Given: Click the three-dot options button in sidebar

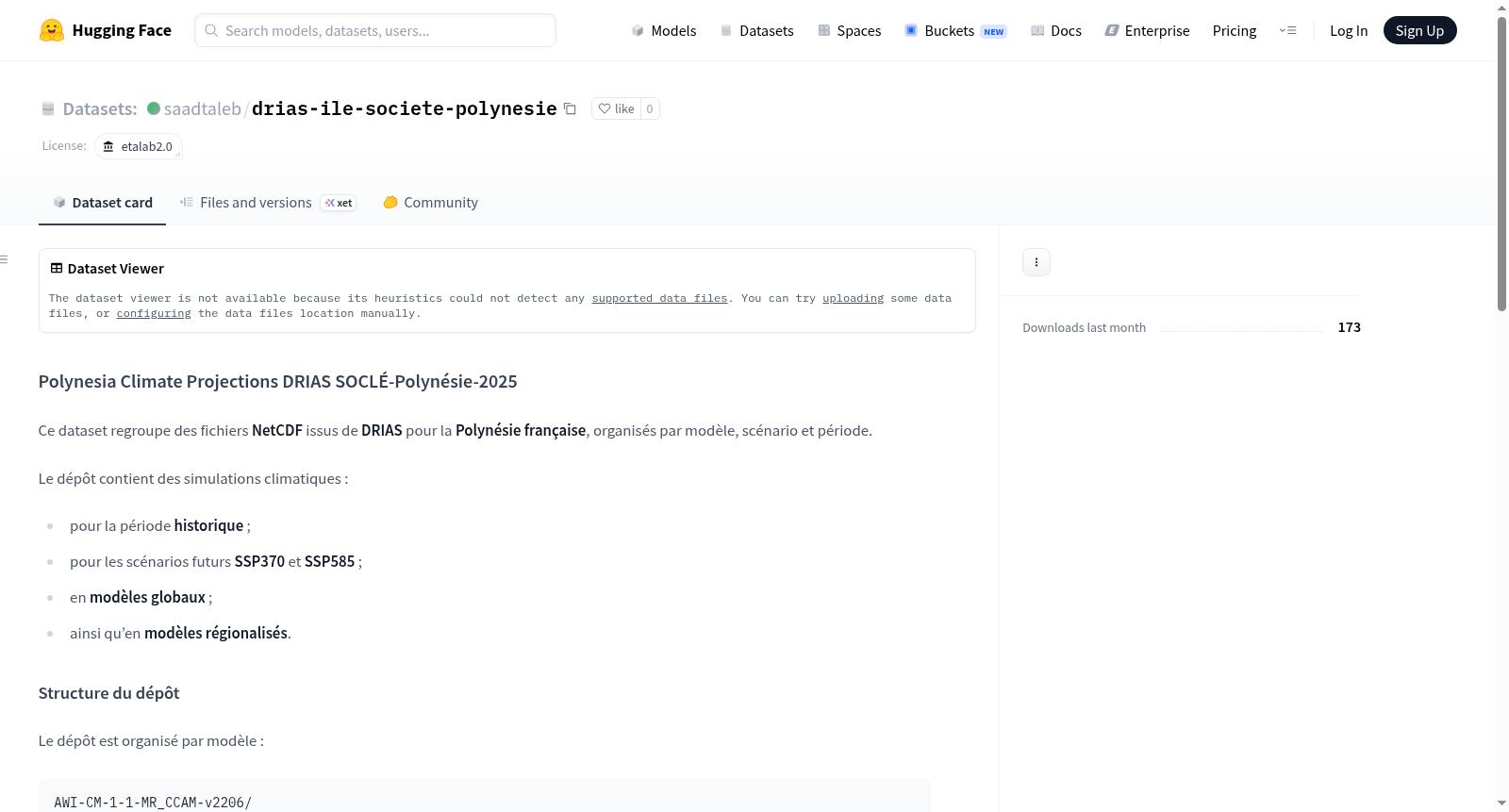Looking at the screenshot, I should click(x=1036, y=262).
